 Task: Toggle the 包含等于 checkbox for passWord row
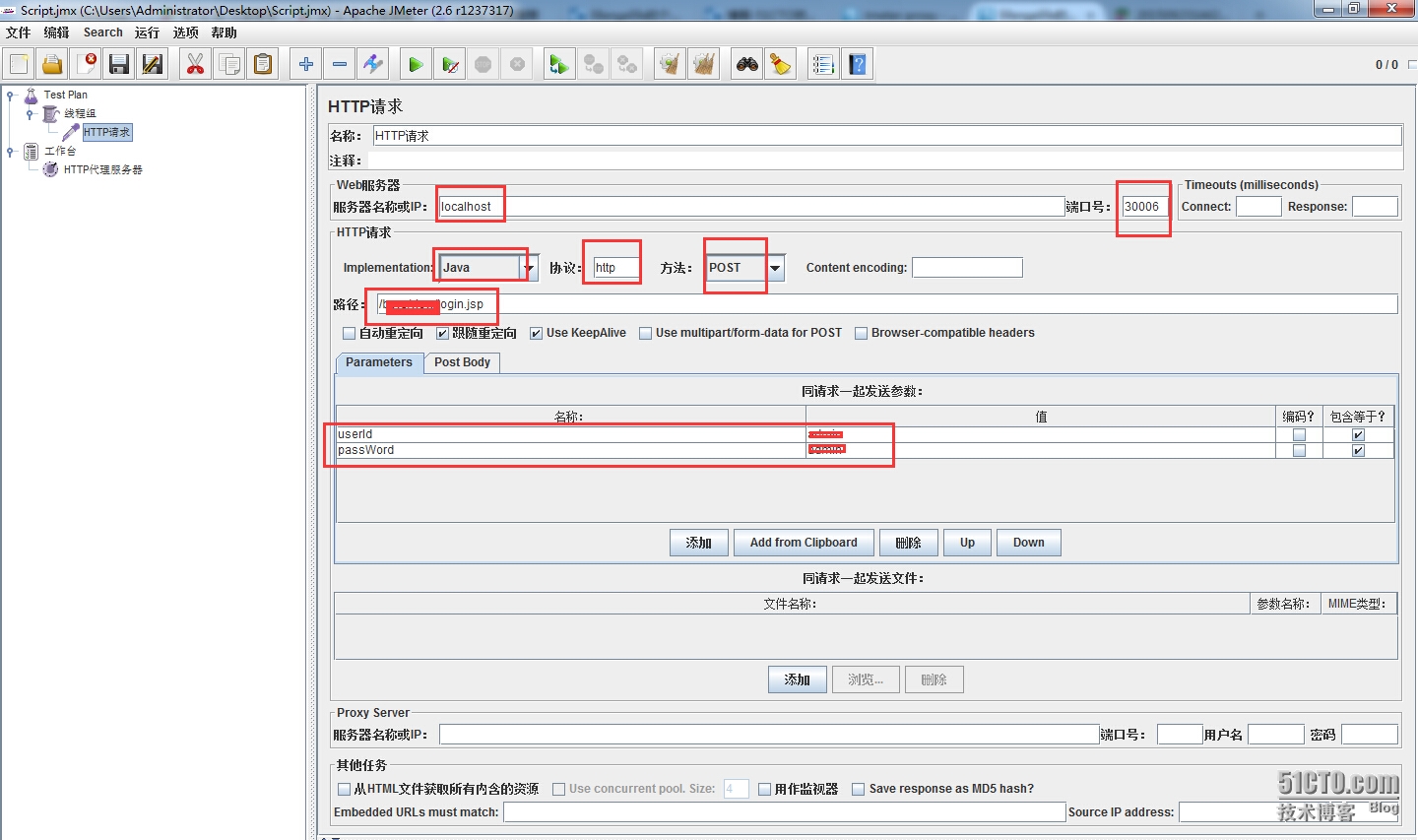coord(1358,450)
